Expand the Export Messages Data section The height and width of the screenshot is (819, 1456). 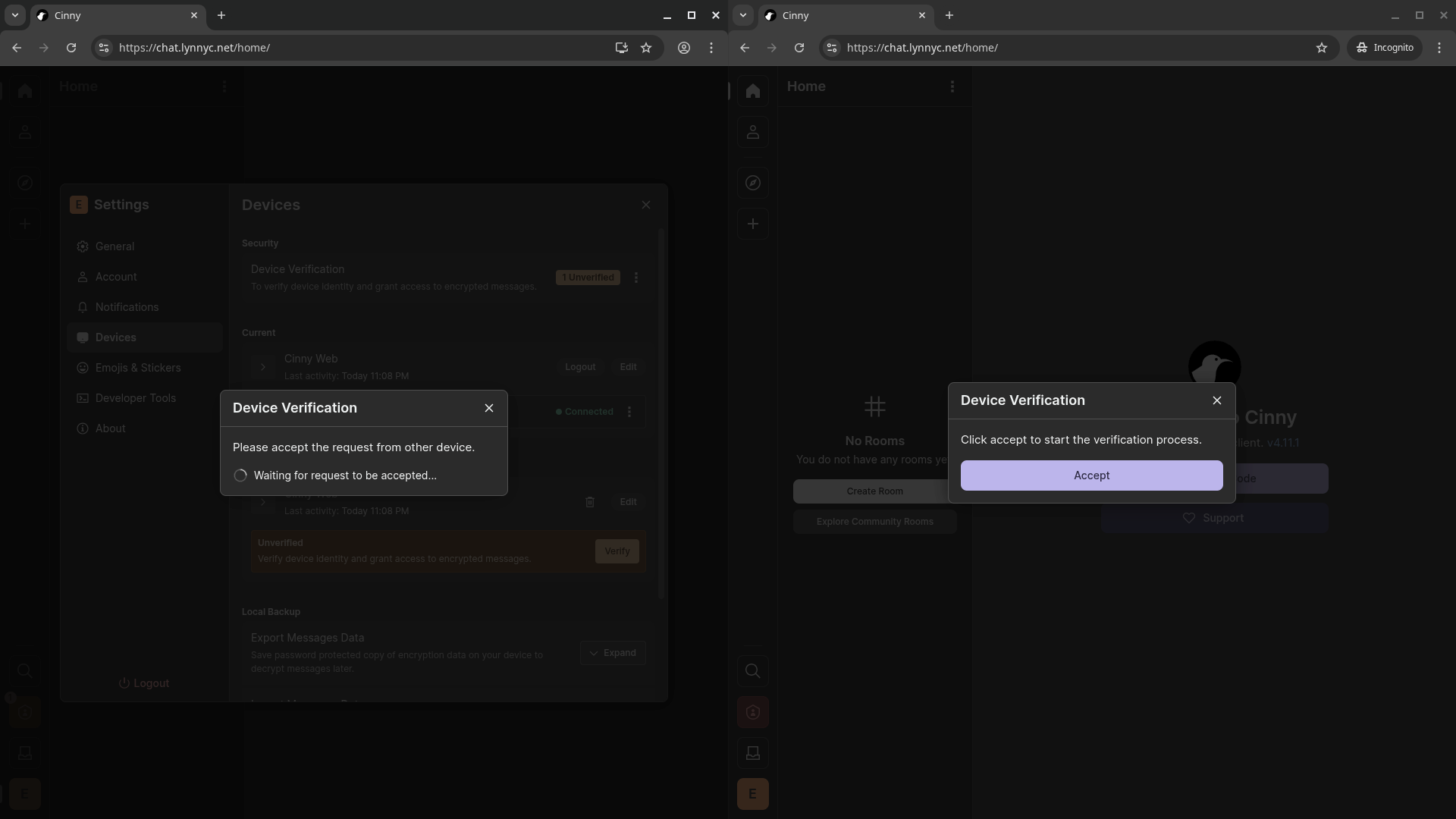(x=613, y=653)
